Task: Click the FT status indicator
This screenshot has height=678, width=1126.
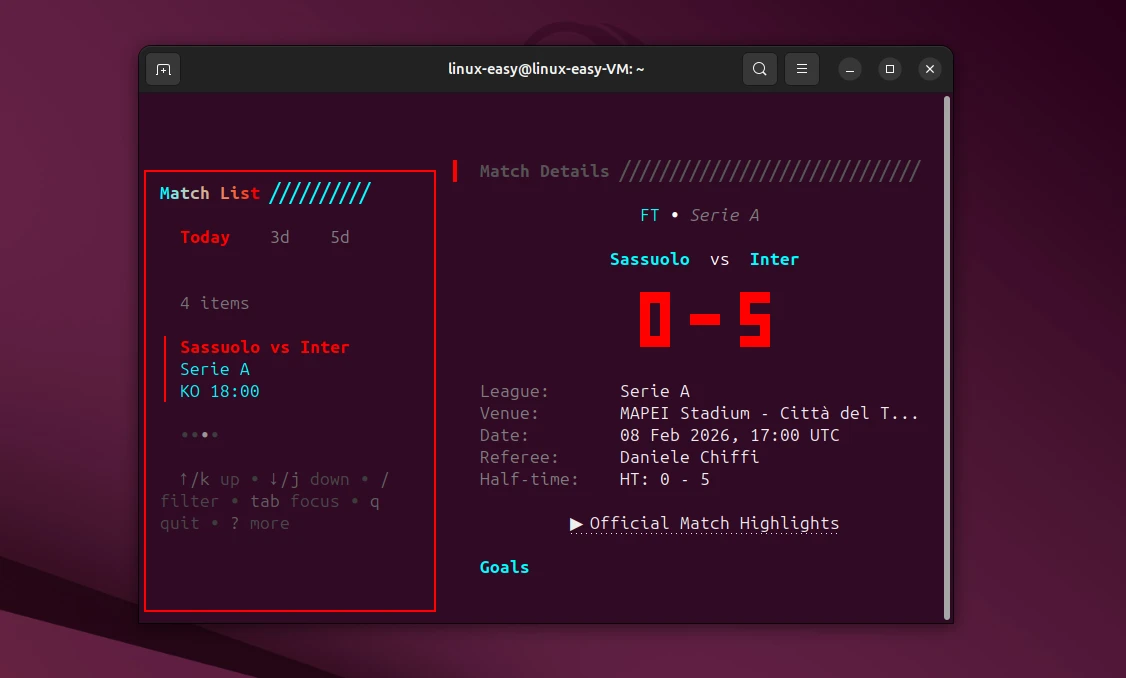Action: (x=649, y=214)
